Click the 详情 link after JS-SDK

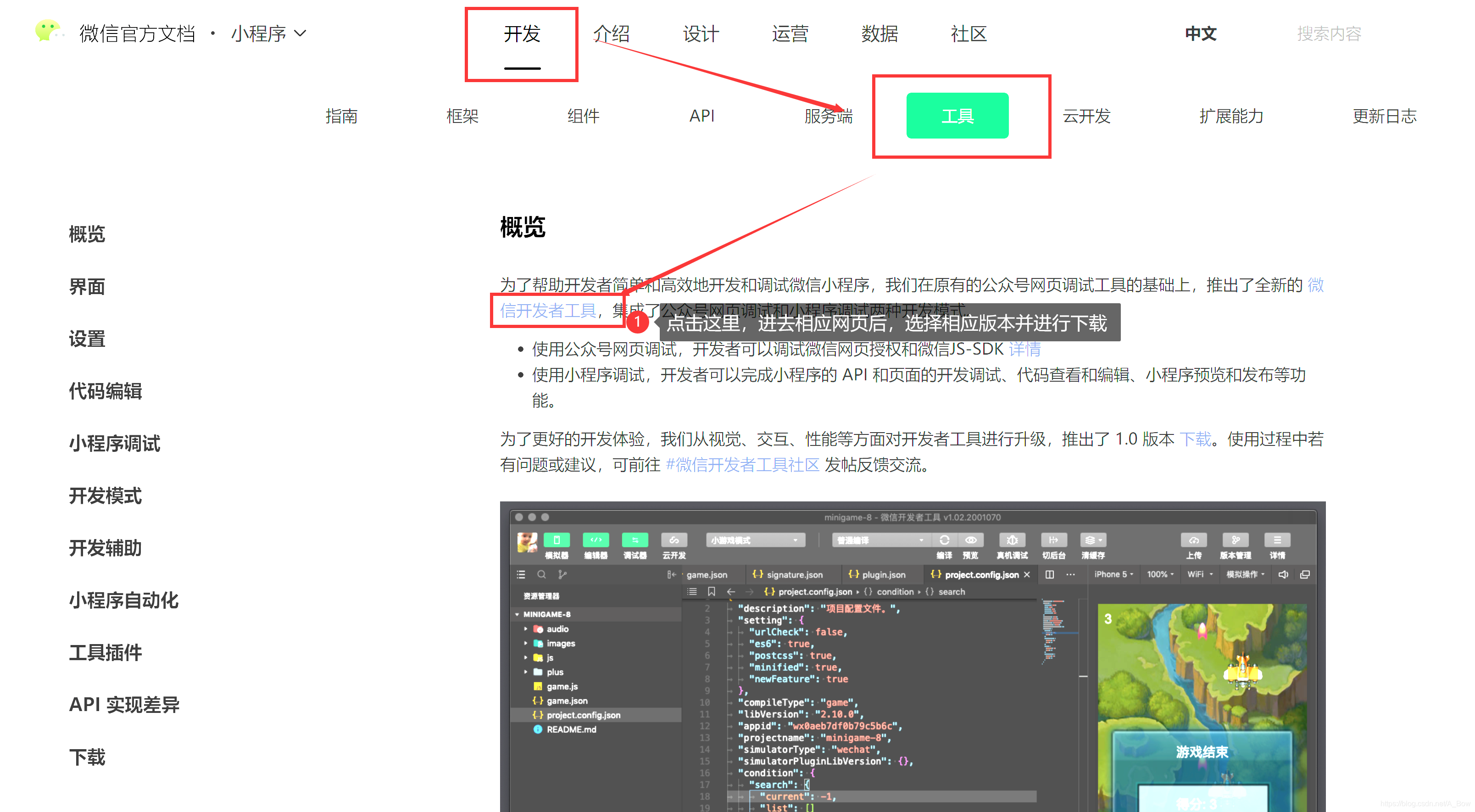[x=1024, y=349]
